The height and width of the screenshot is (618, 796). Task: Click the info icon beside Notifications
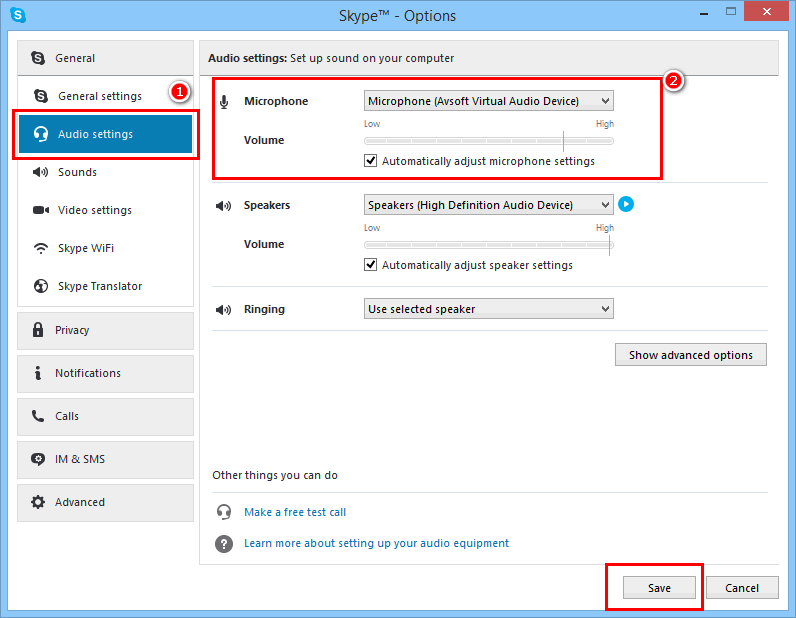(38, 373)
